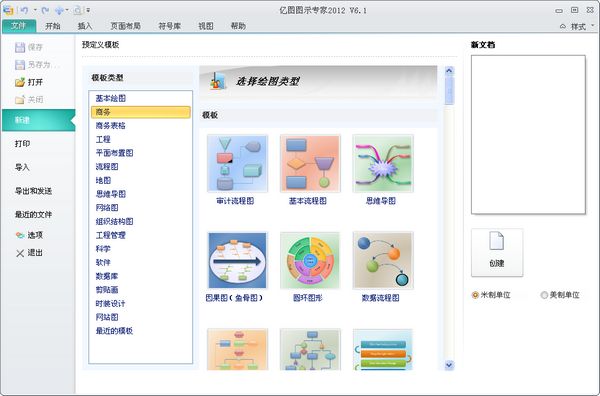Open the 样式 style dropdown
This screenshot has height=396, width=600.
(582, 26)
